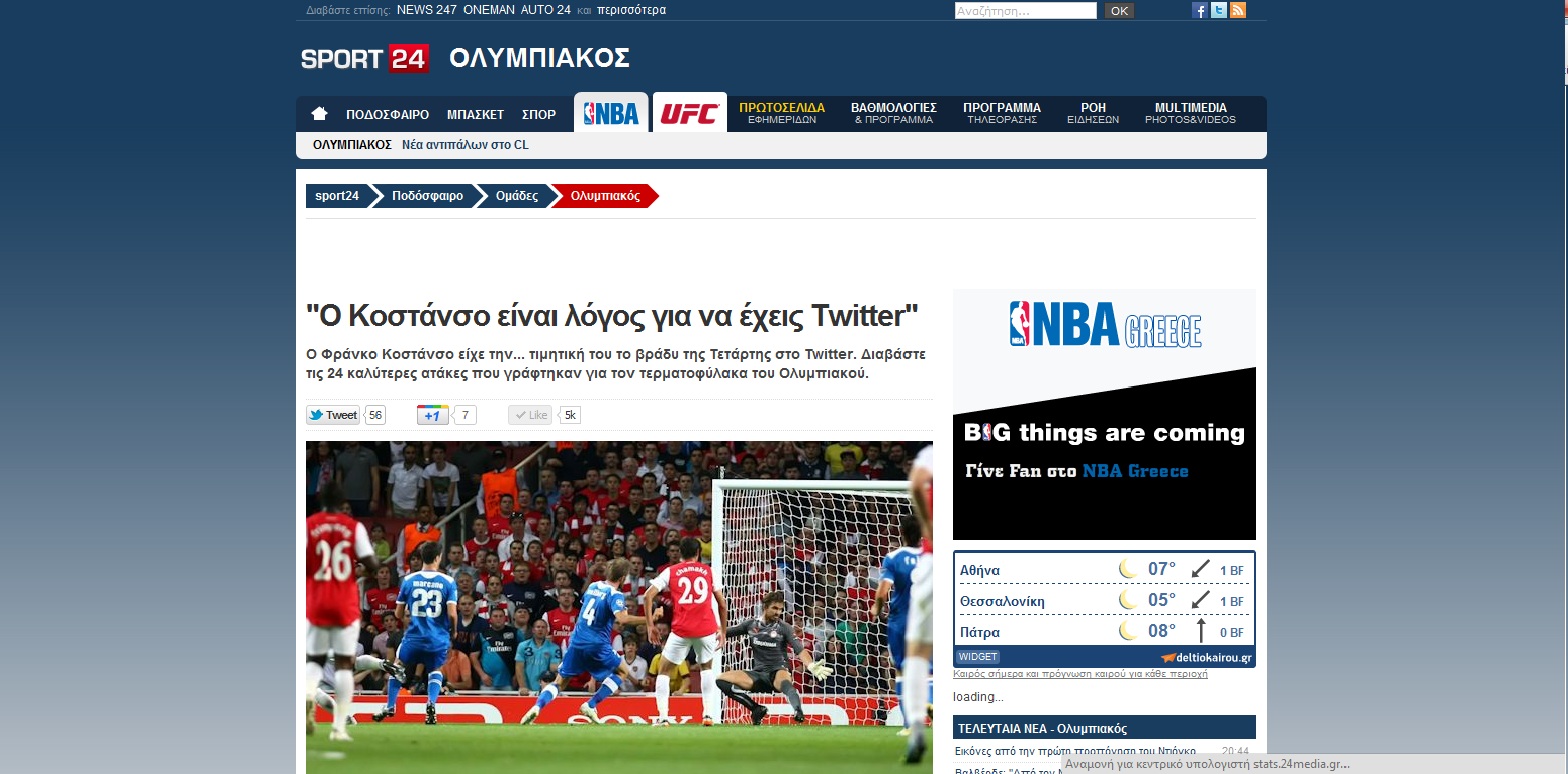Click the WIDGET button in weather box
Screen dimensions: 1568x774
point(978,657)
